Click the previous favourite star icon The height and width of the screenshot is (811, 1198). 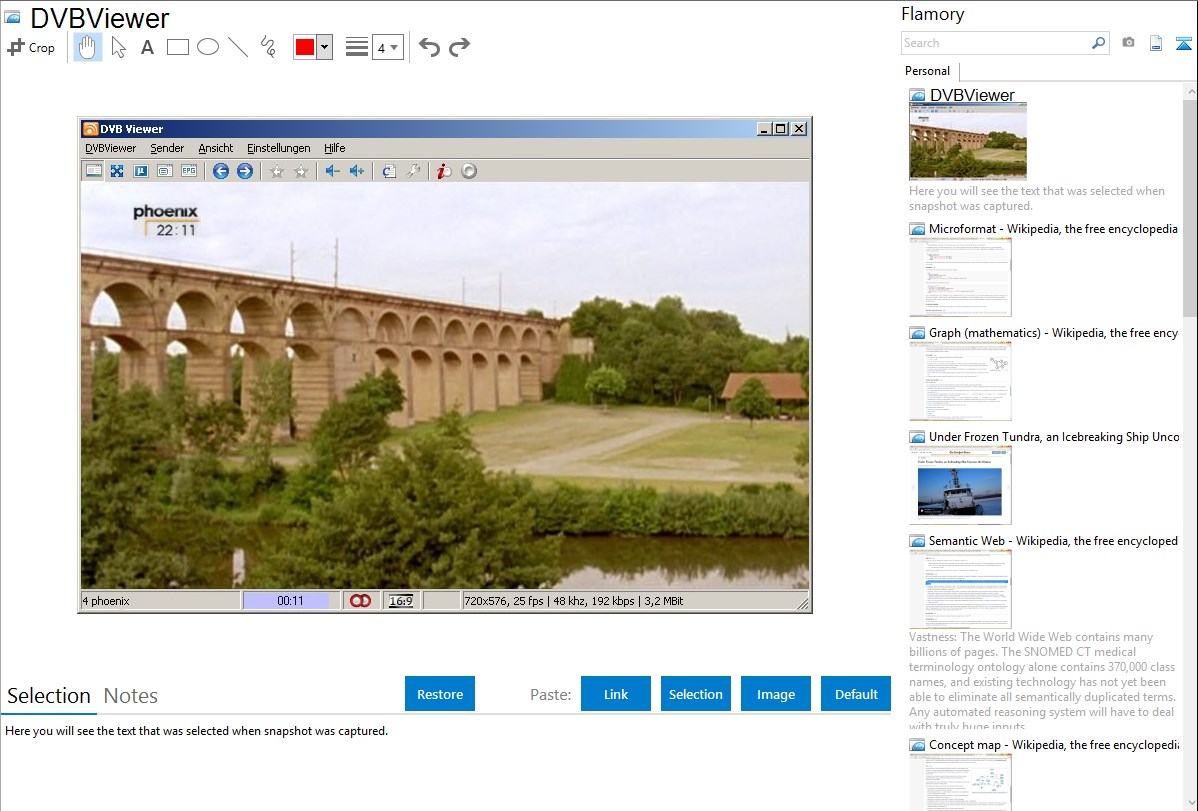[x=277, y=171]
